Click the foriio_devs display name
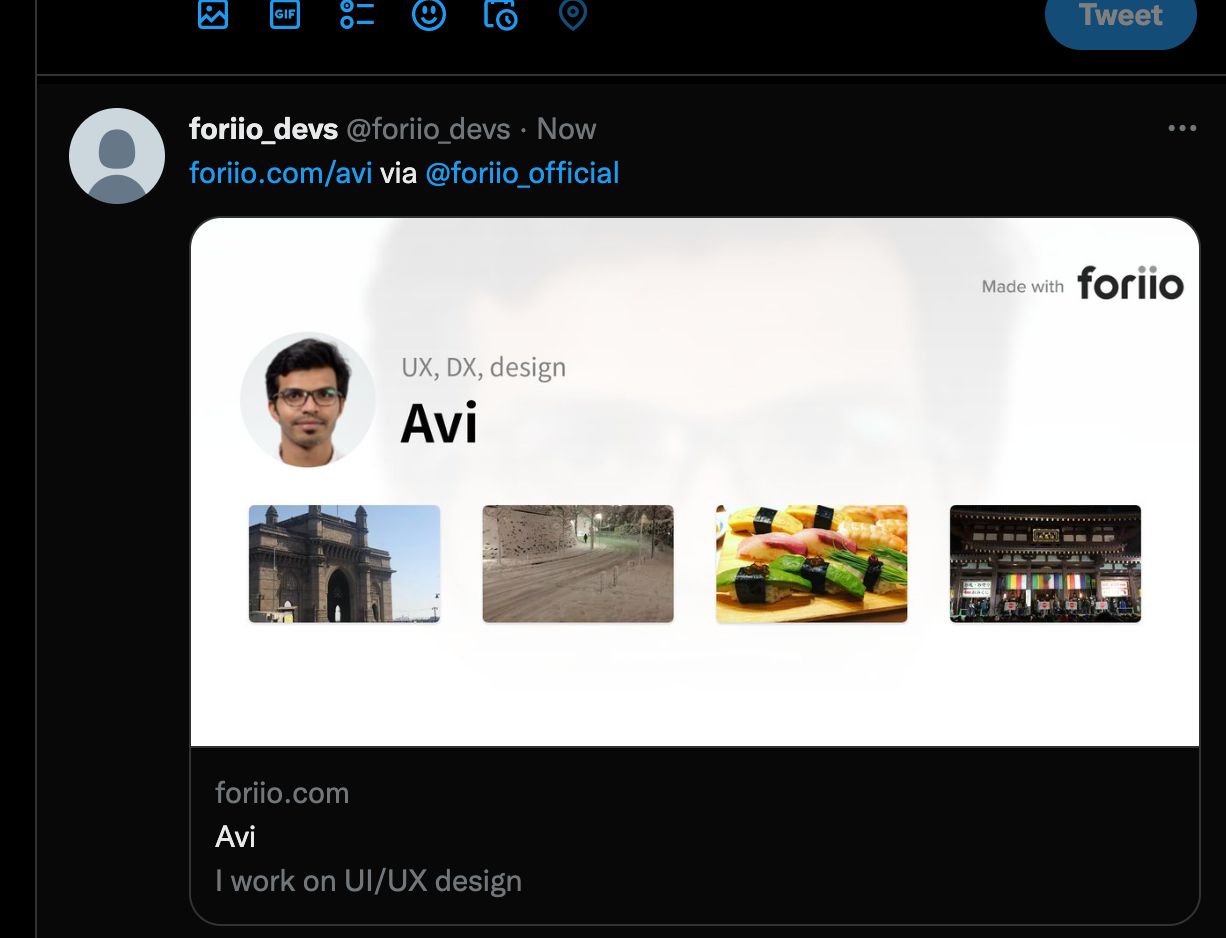 263,128
